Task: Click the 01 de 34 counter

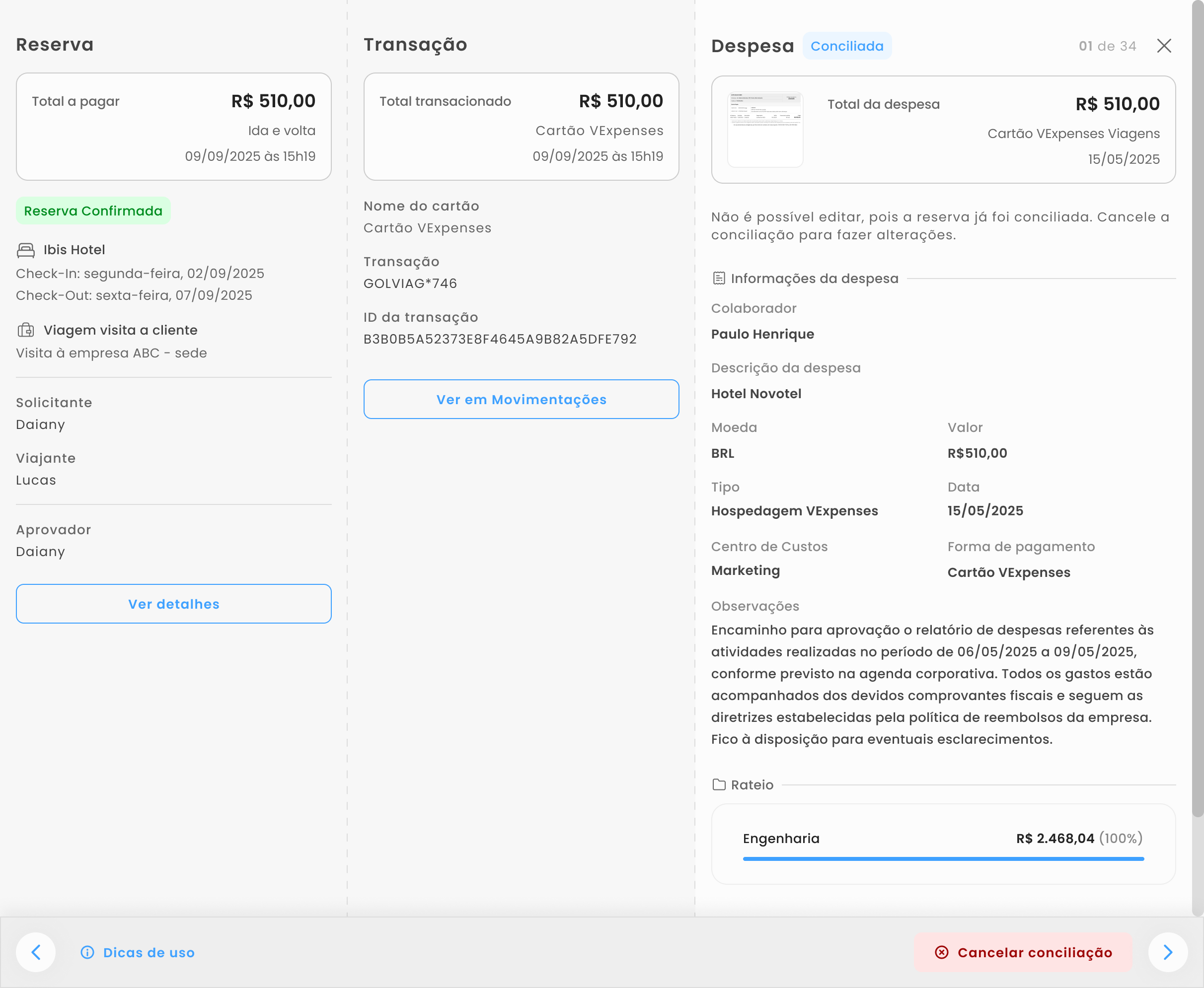Action: tap(1107, 46)
